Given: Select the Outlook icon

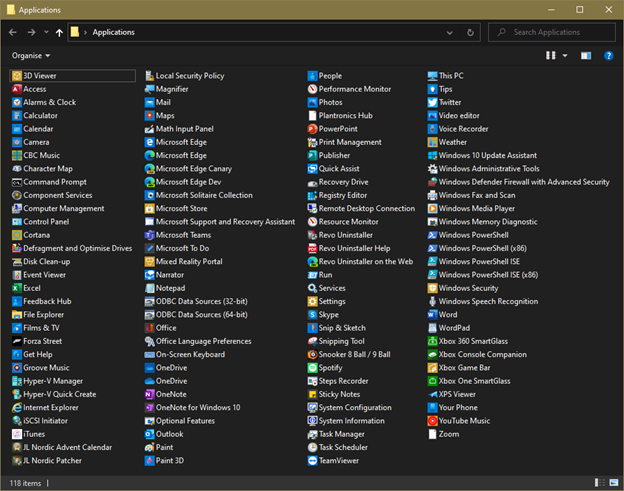Looking at the screenshot, I should pyautogui.click(x=150, y=434).
